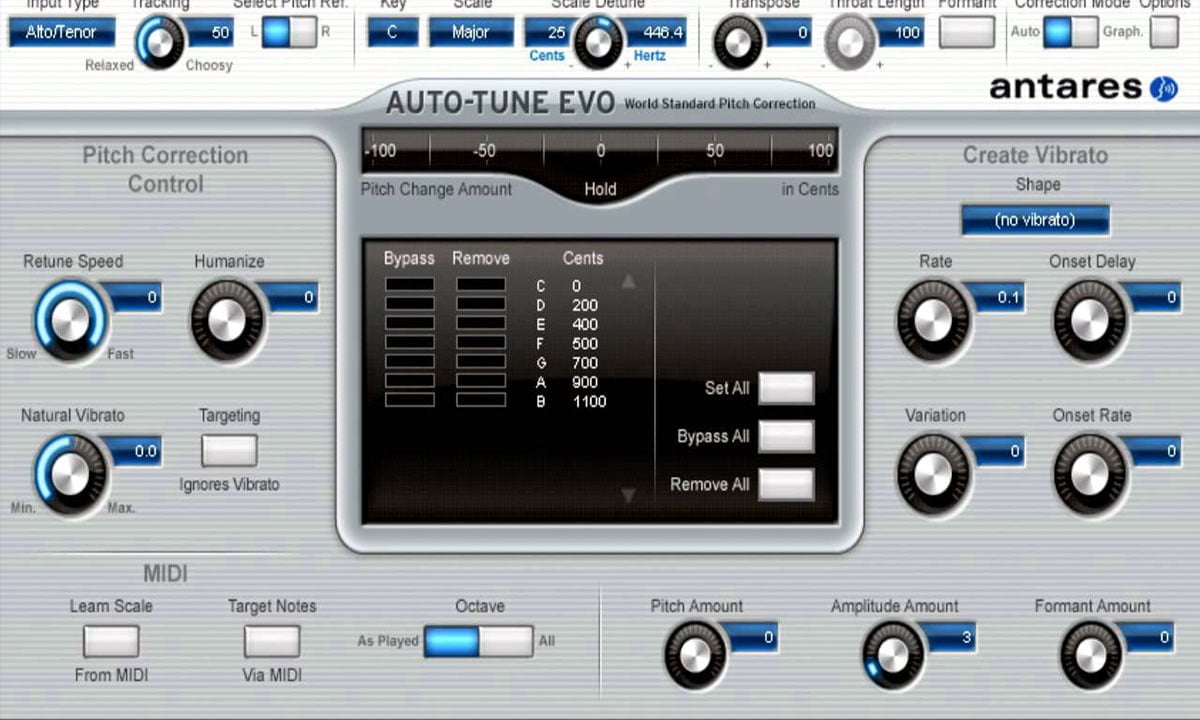Click the Pitch Amount value field
Screen dimensions: 1200x720
pos(754,637)
